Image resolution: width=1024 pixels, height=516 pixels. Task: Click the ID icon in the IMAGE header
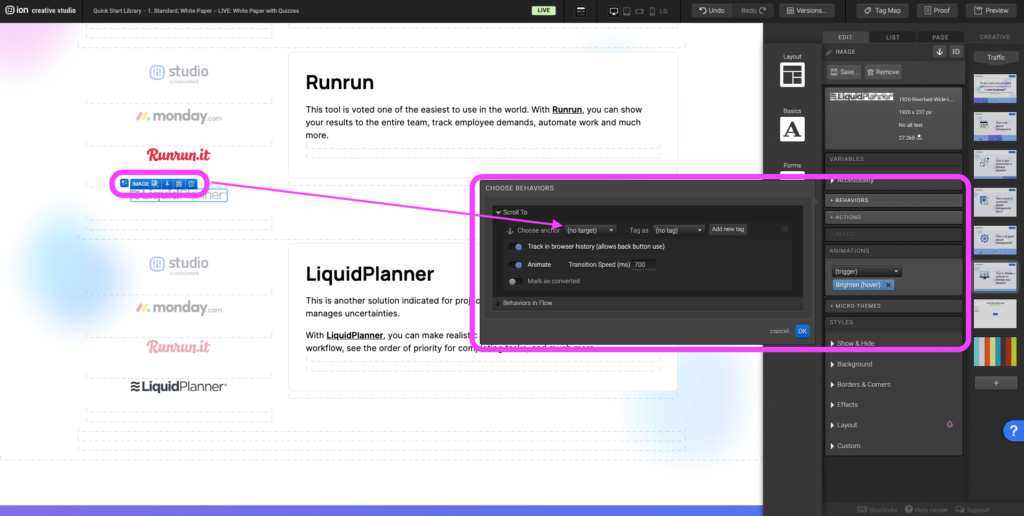tap(955, 51)
